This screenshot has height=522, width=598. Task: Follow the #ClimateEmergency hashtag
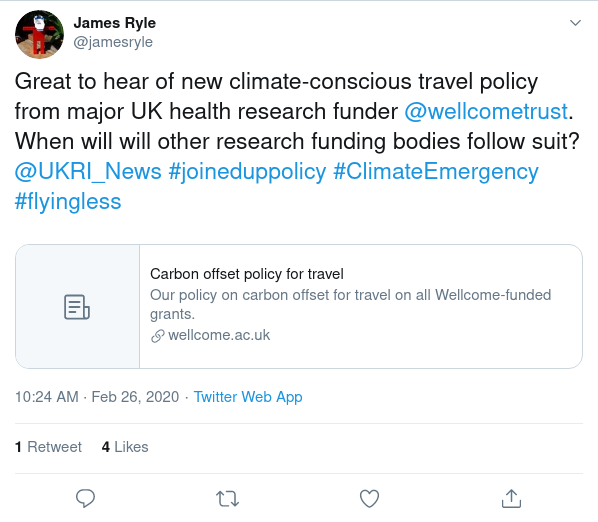click(436, 172)
